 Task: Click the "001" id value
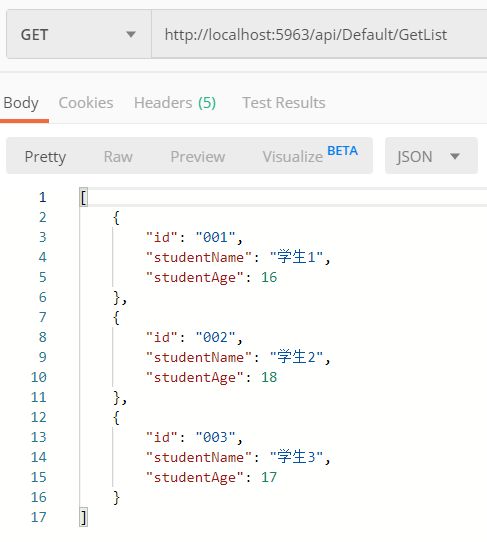pos(216,237)
